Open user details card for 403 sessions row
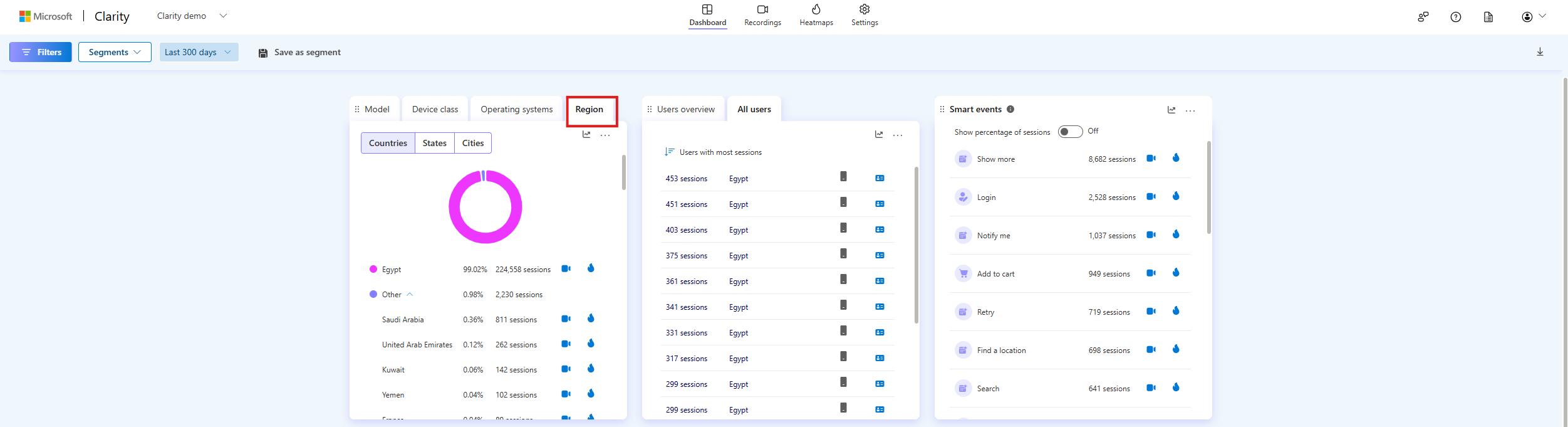The image size is (1568, 427). 880,230
